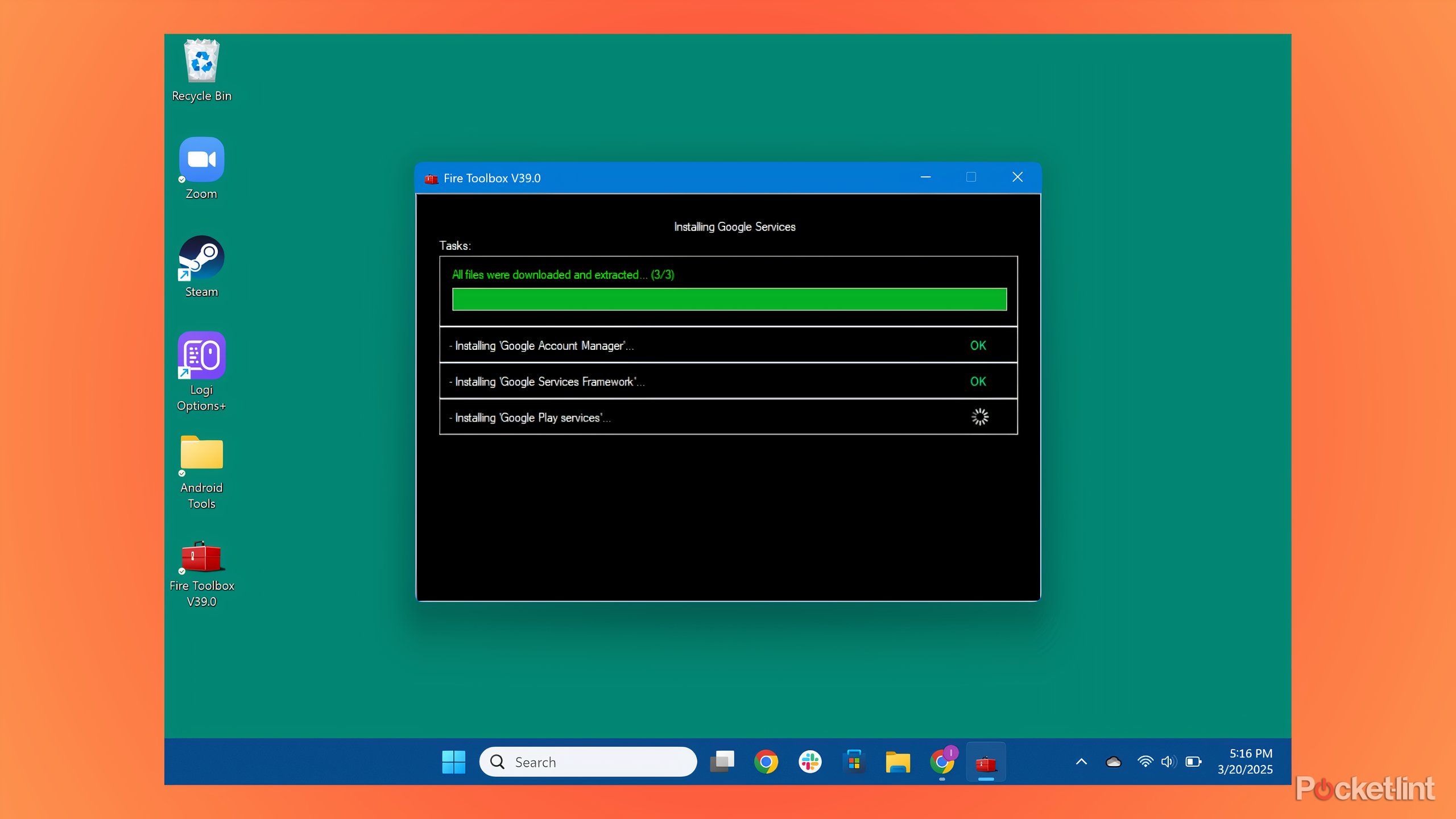
Task: Switch to Fire Toolbox taskbar icon
Action: pyautogui.click(x=986, y=762)
